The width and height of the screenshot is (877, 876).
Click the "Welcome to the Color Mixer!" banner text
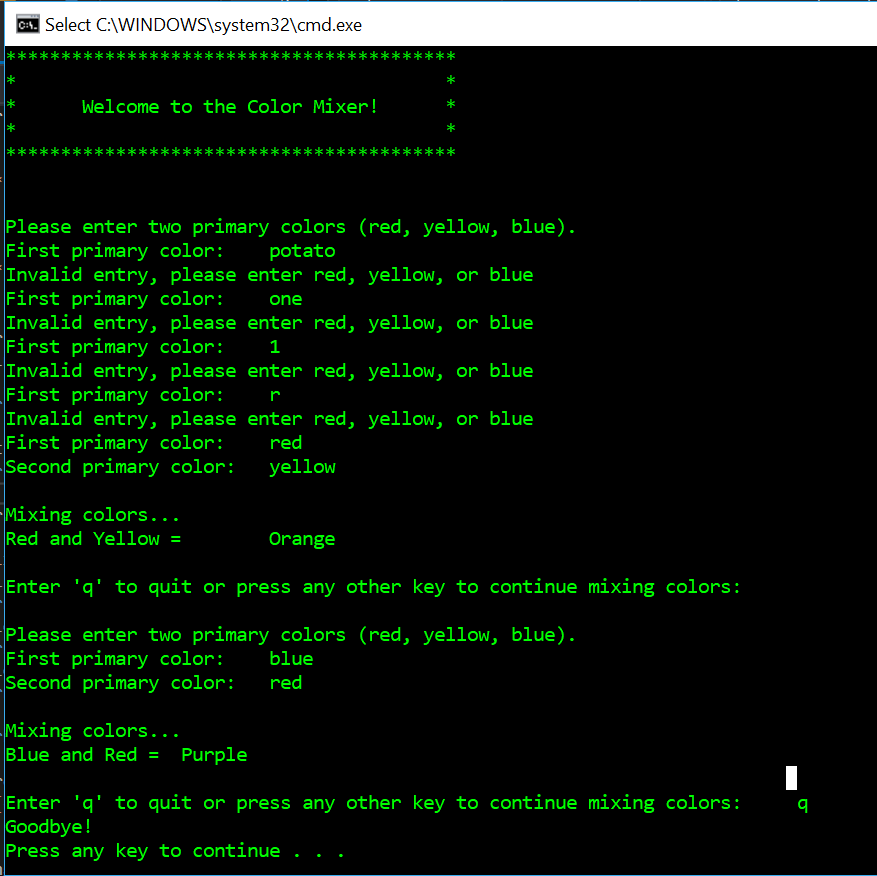point(230,107)
